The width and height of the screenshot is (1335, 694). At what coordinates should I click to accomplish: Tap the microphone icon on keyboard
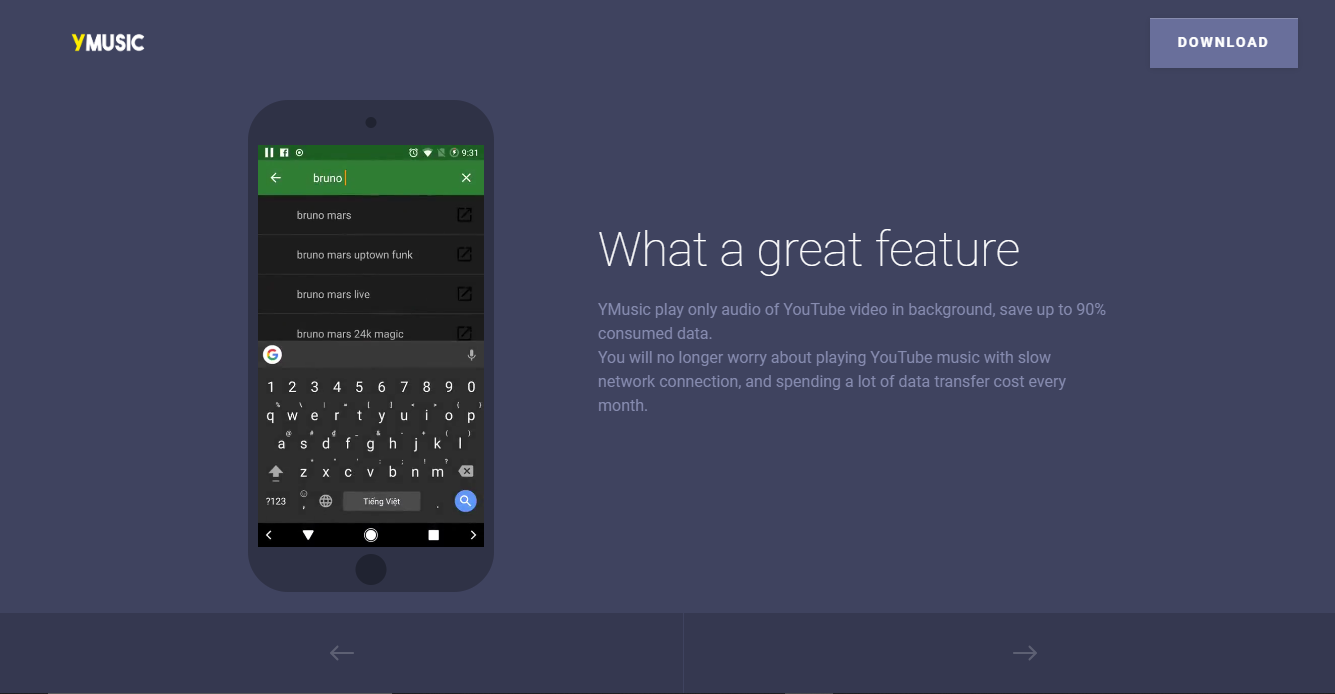coord(471,356)
